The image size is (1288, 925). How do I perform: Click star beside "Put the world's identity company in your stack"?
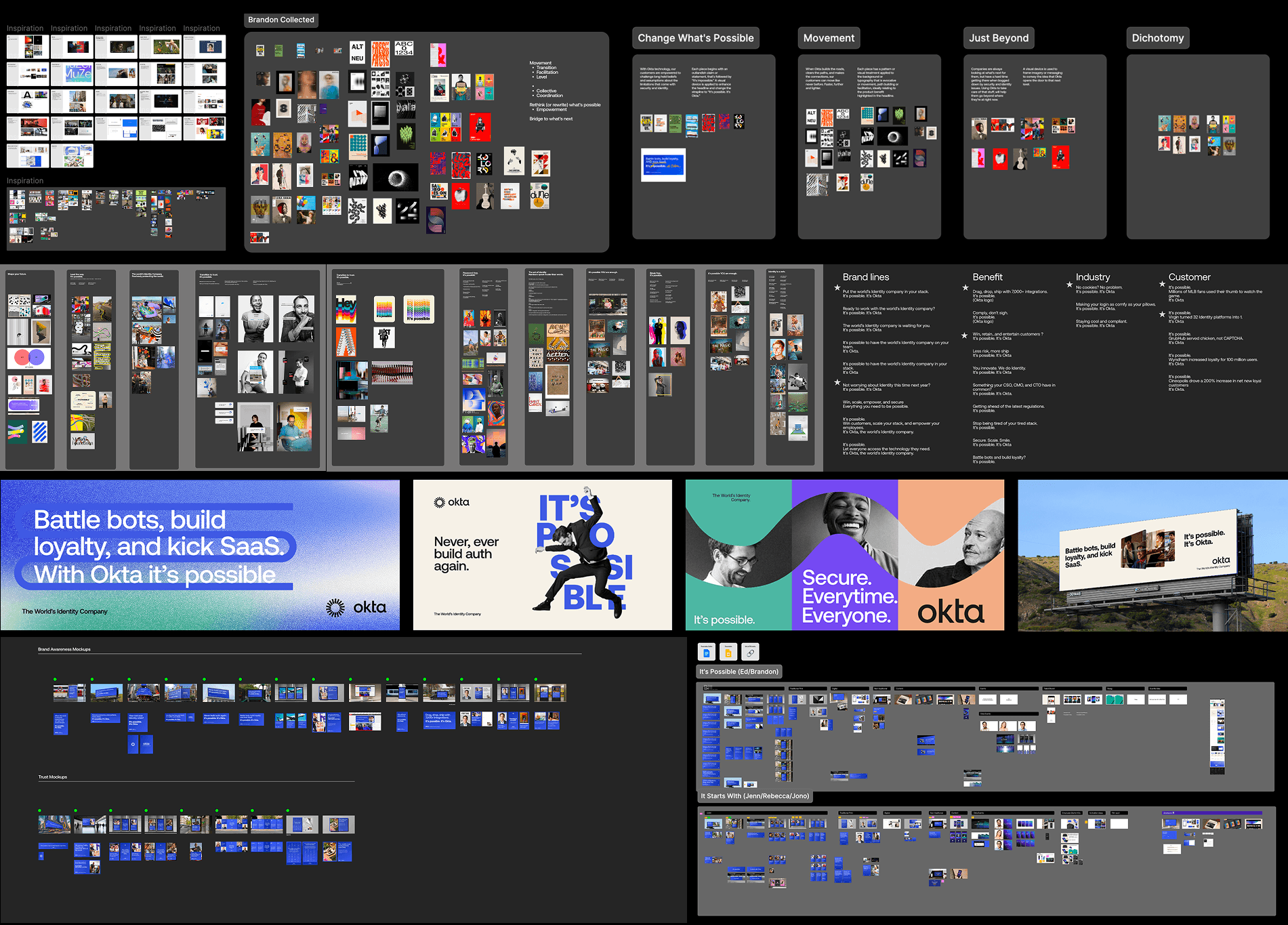pyautogui.click(x=837, y=288)
